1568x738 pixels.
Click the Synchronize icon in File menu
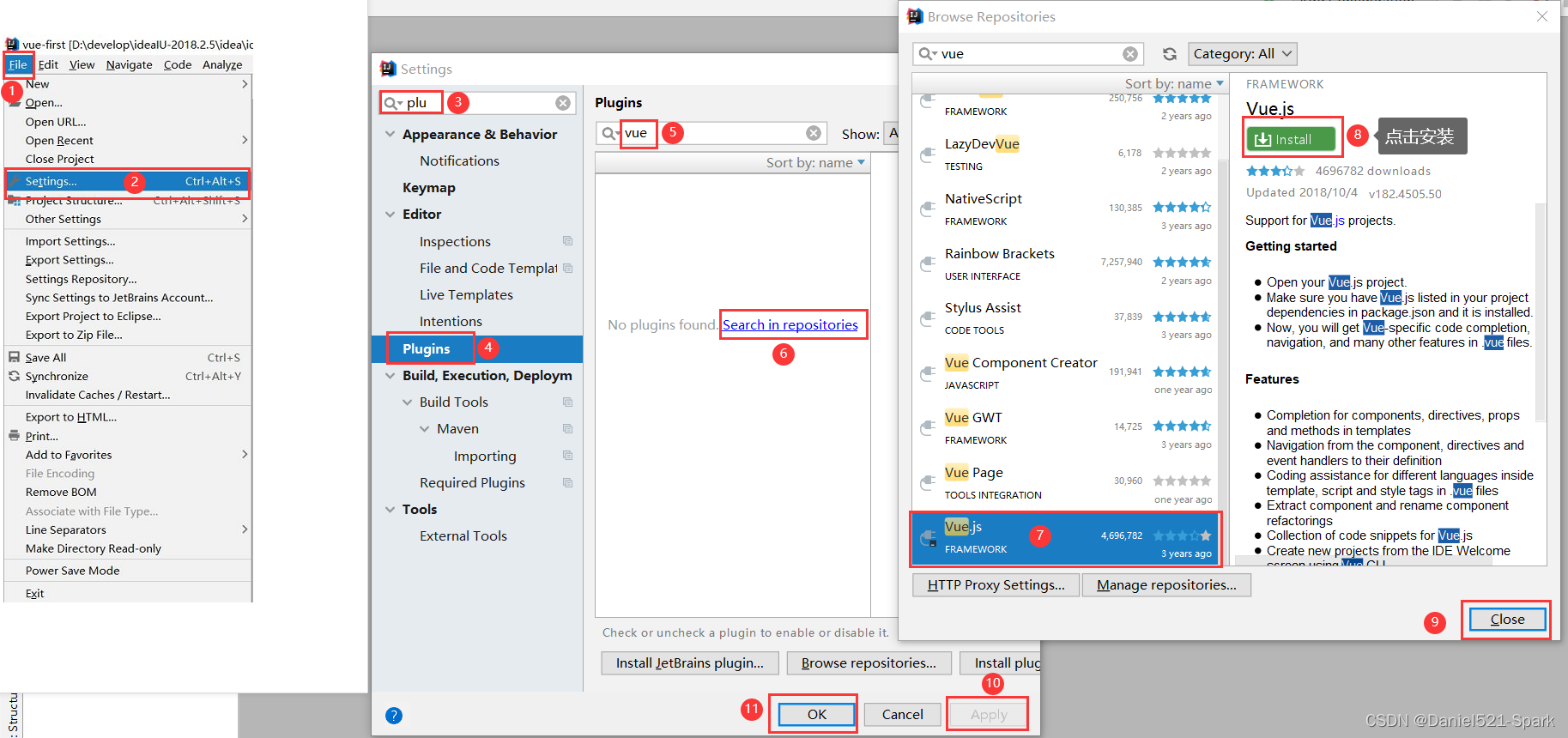14,376
